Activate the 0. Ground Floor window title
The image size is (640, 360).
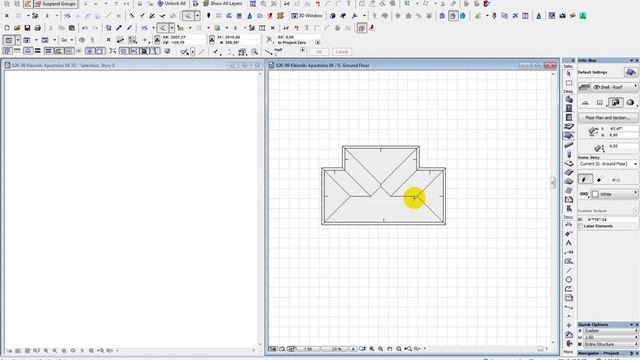322,65
